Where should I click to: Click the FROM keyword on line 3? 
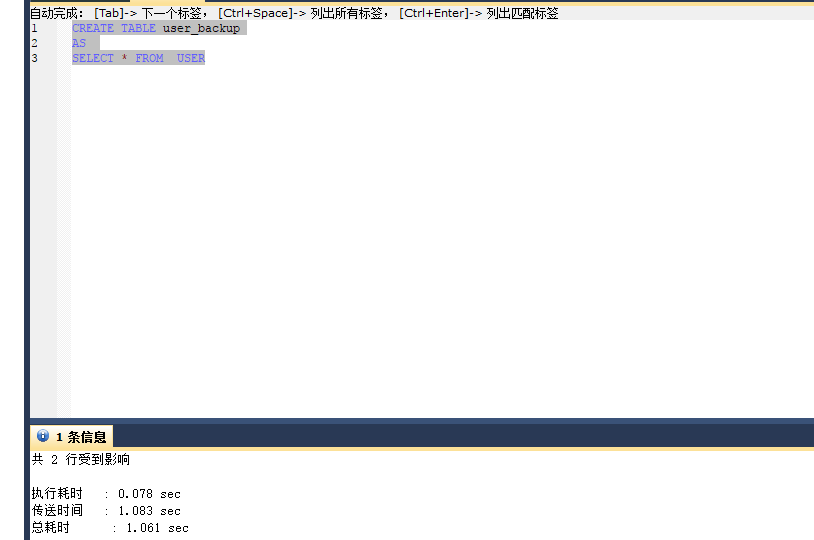tap(150, 58)
